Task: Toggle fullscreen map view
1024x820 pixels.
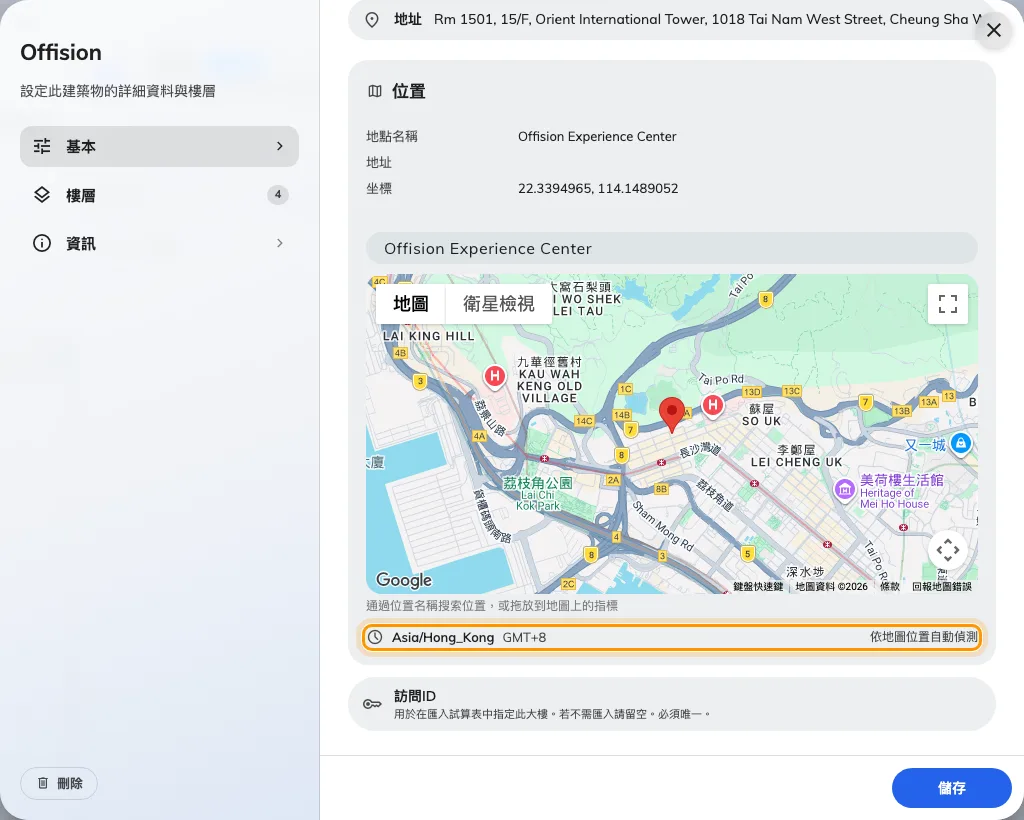Action: pos(948,304)
